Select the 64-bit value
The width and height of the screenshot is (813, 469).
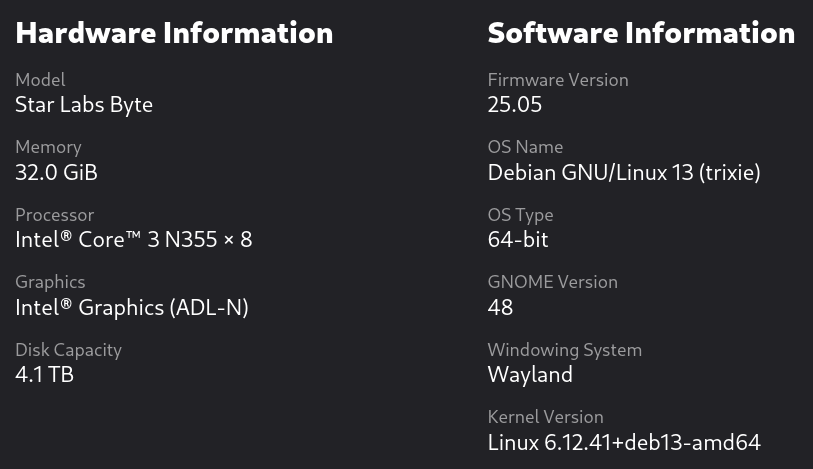(518, 239)
